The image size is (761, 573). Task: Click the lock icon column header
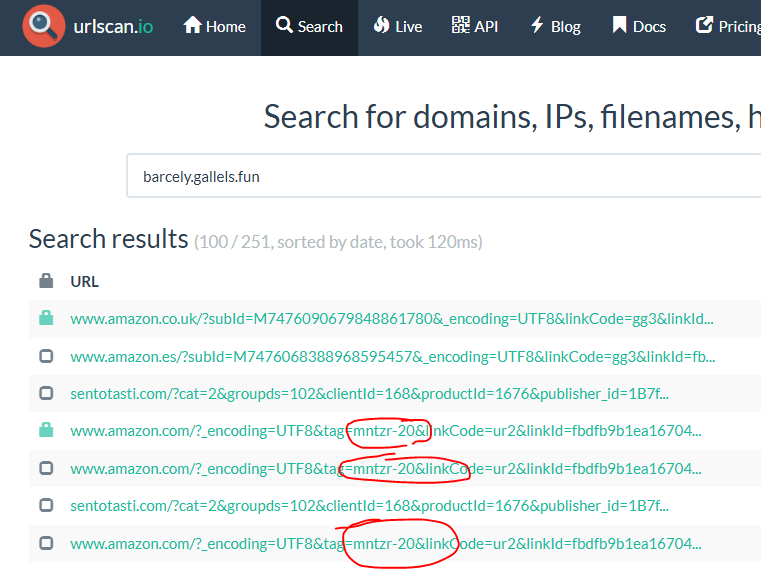click(x=46, y=281)
